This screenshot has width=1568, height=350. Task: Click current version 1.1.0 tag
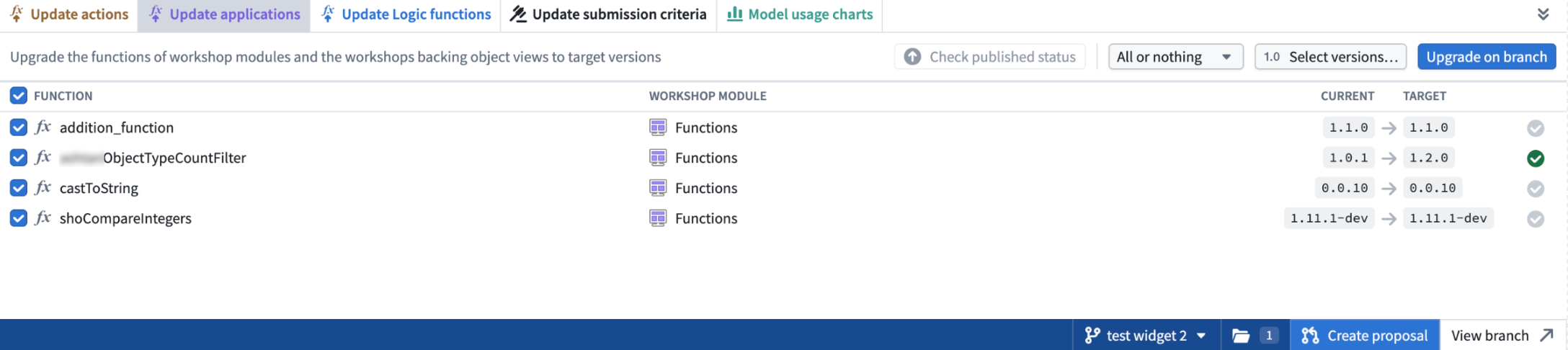(1348, 127)
